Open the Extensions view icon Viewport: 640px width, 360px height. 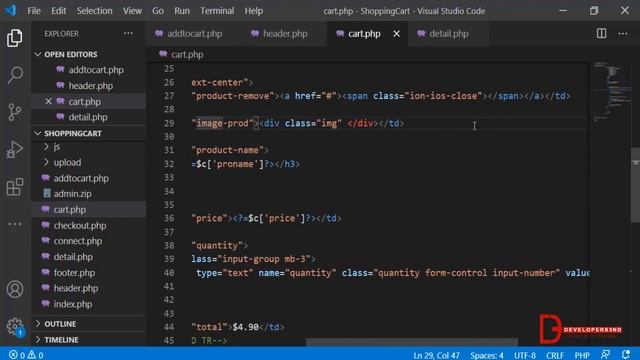point(15,187)
